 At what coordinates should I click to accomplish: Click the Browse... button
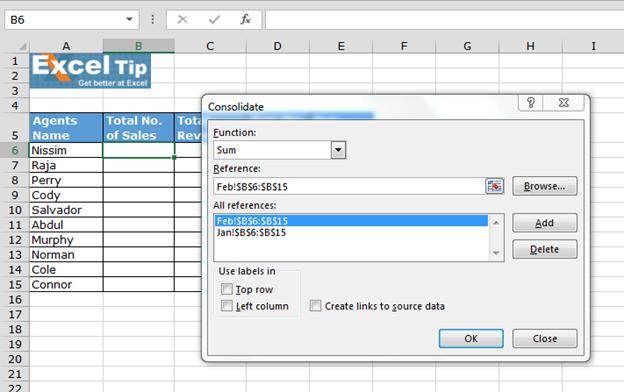544,186
